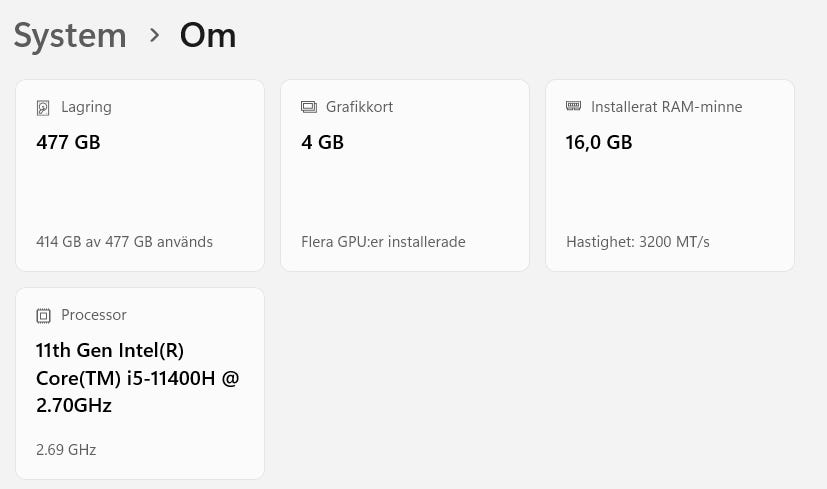Select the Grafikkort card label
The height and width of the screenshot is (489, 827).
359,107
